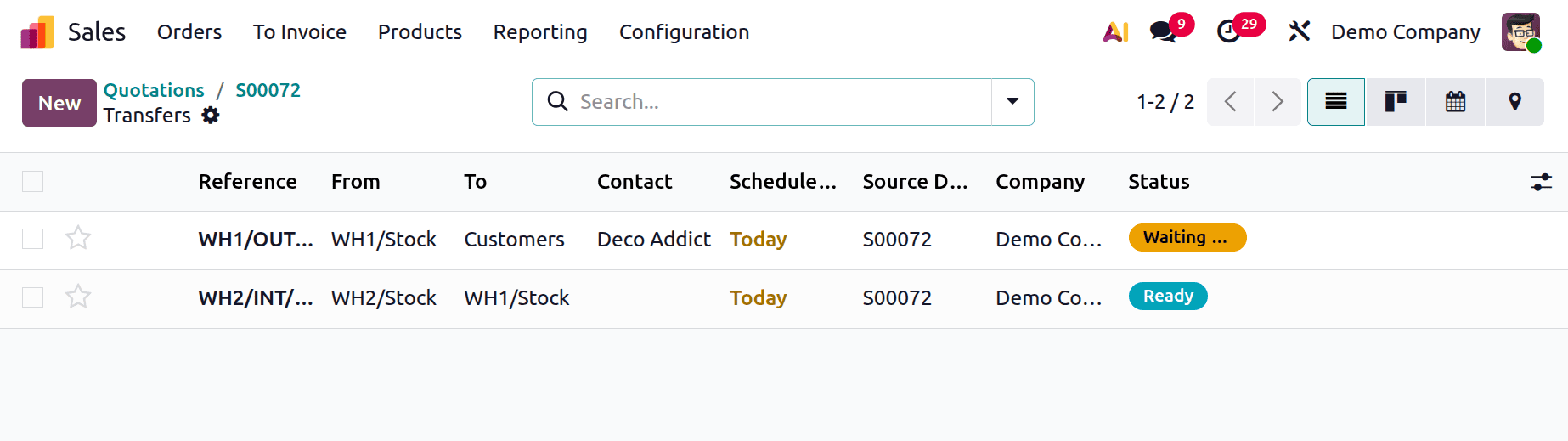Open the Demo Company switcher

point(1405,32)
